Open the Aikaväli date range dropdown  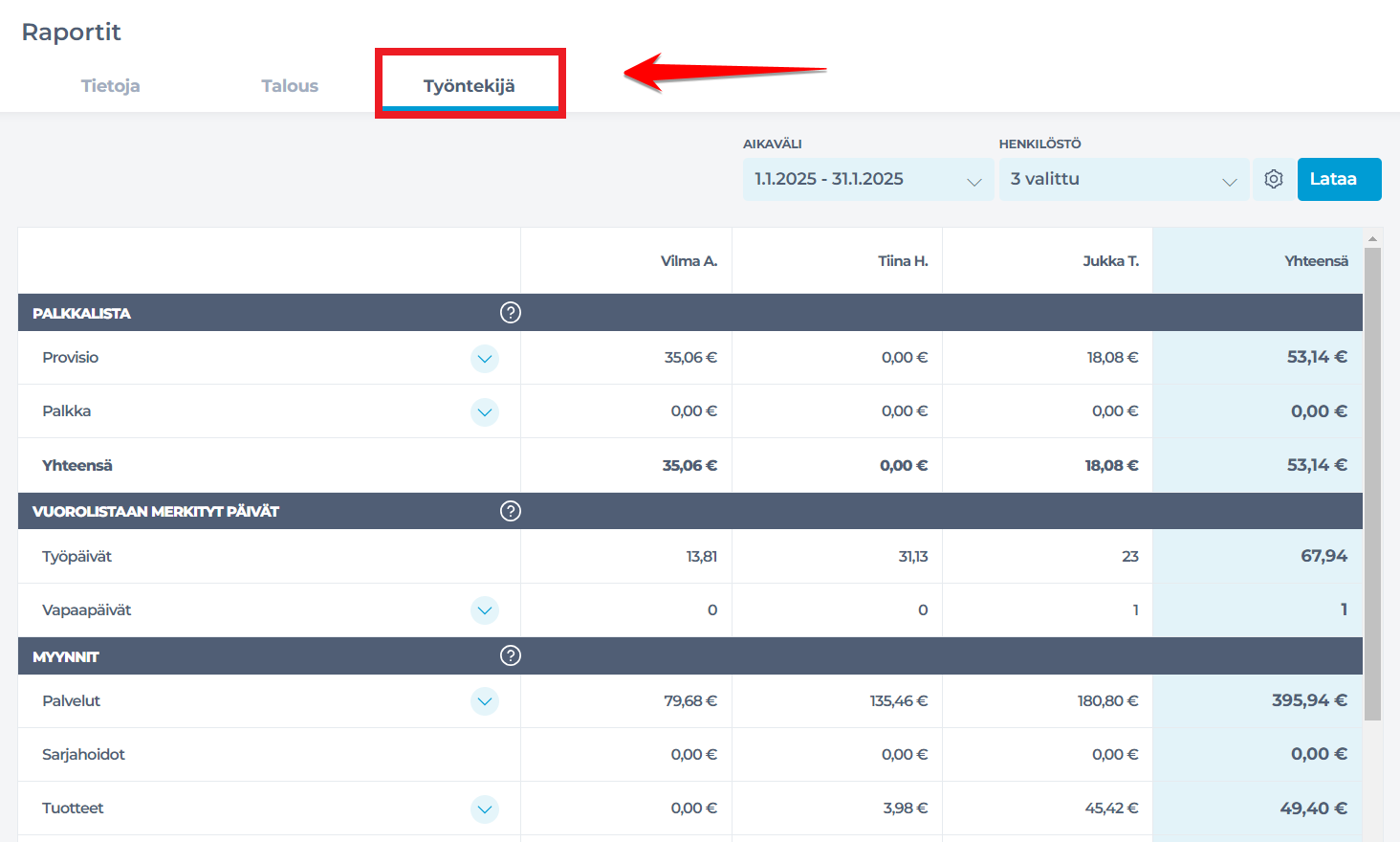click(x=868, y=179)
